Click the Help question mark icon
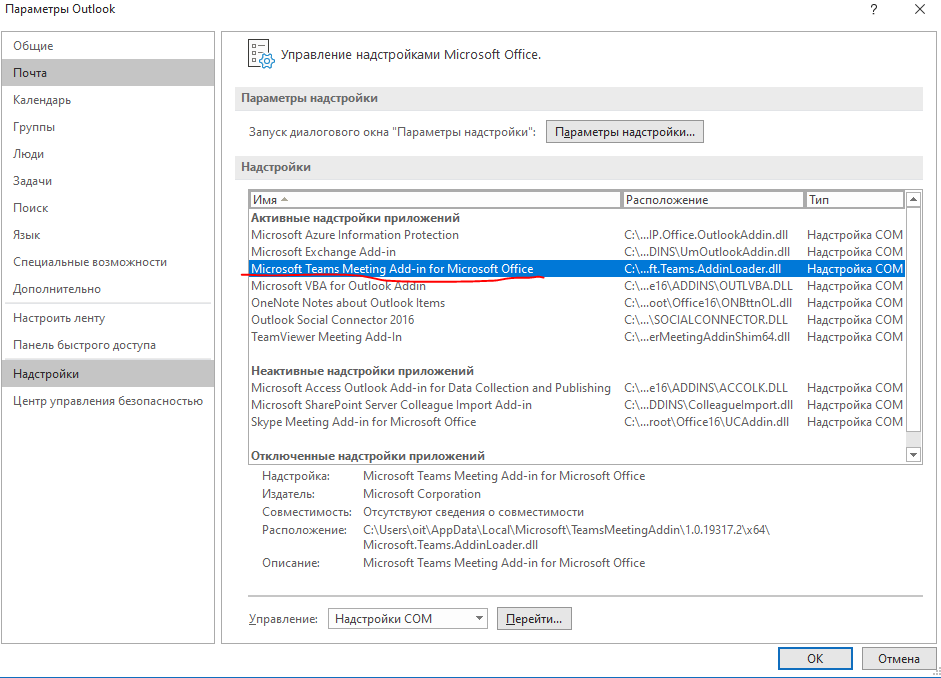Screen dimensions: 941x678 point(874,10)
